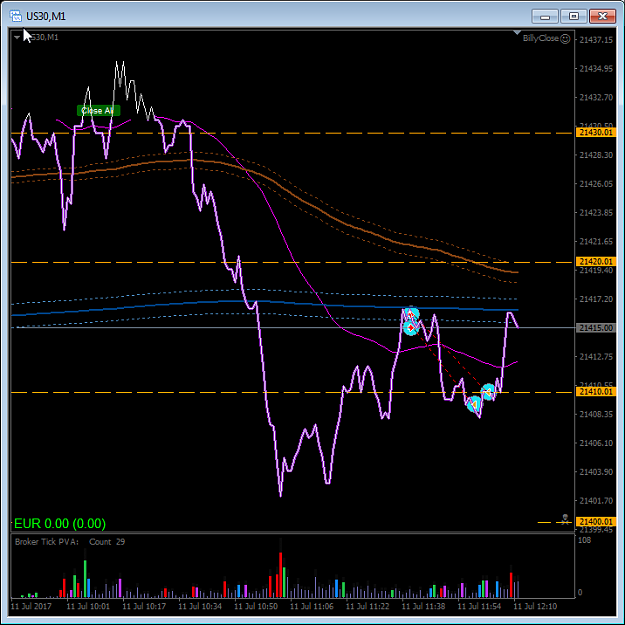
Task: Select the 21400.01 orange price level label
Action: pos(596,522)
